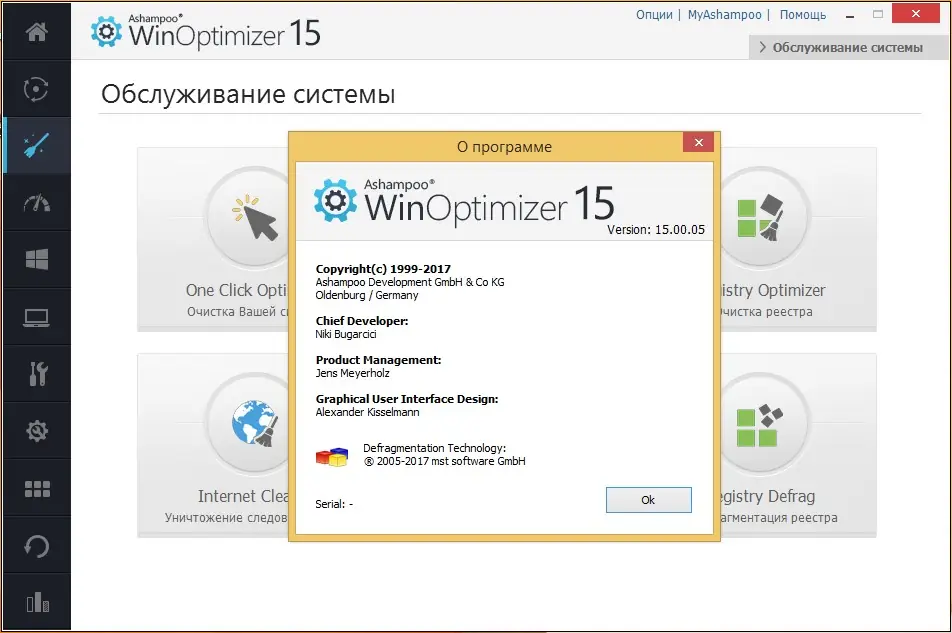The image size is (952, 633).
Task: Click the Registry Optimizer label
Action: click(x=774, y=290)
